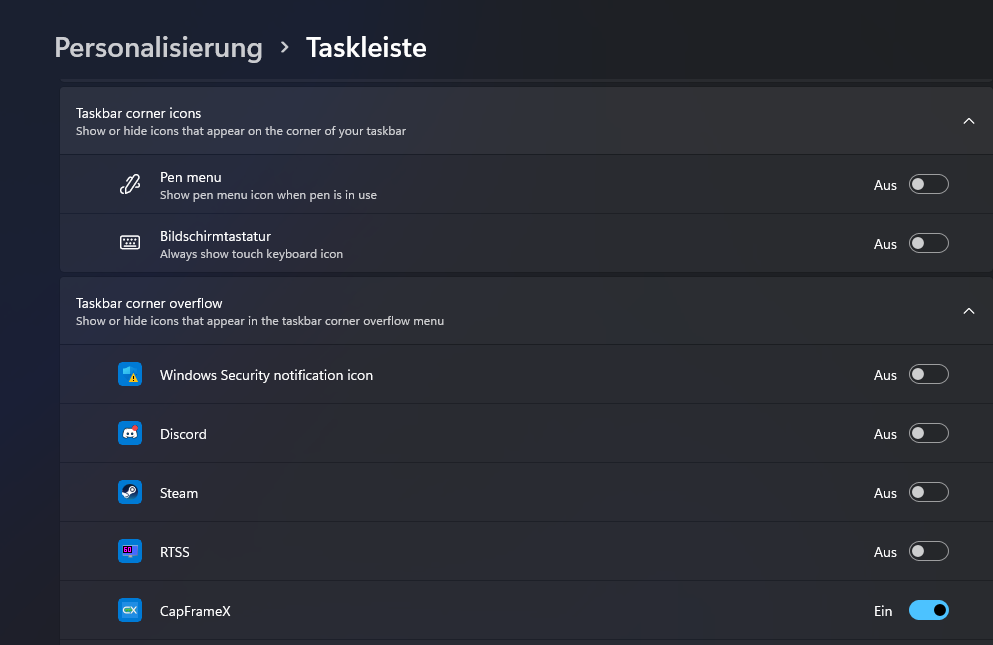Click the warning badge on the Windows Security icon
993x645 pixels.
(x=132, y=380)
